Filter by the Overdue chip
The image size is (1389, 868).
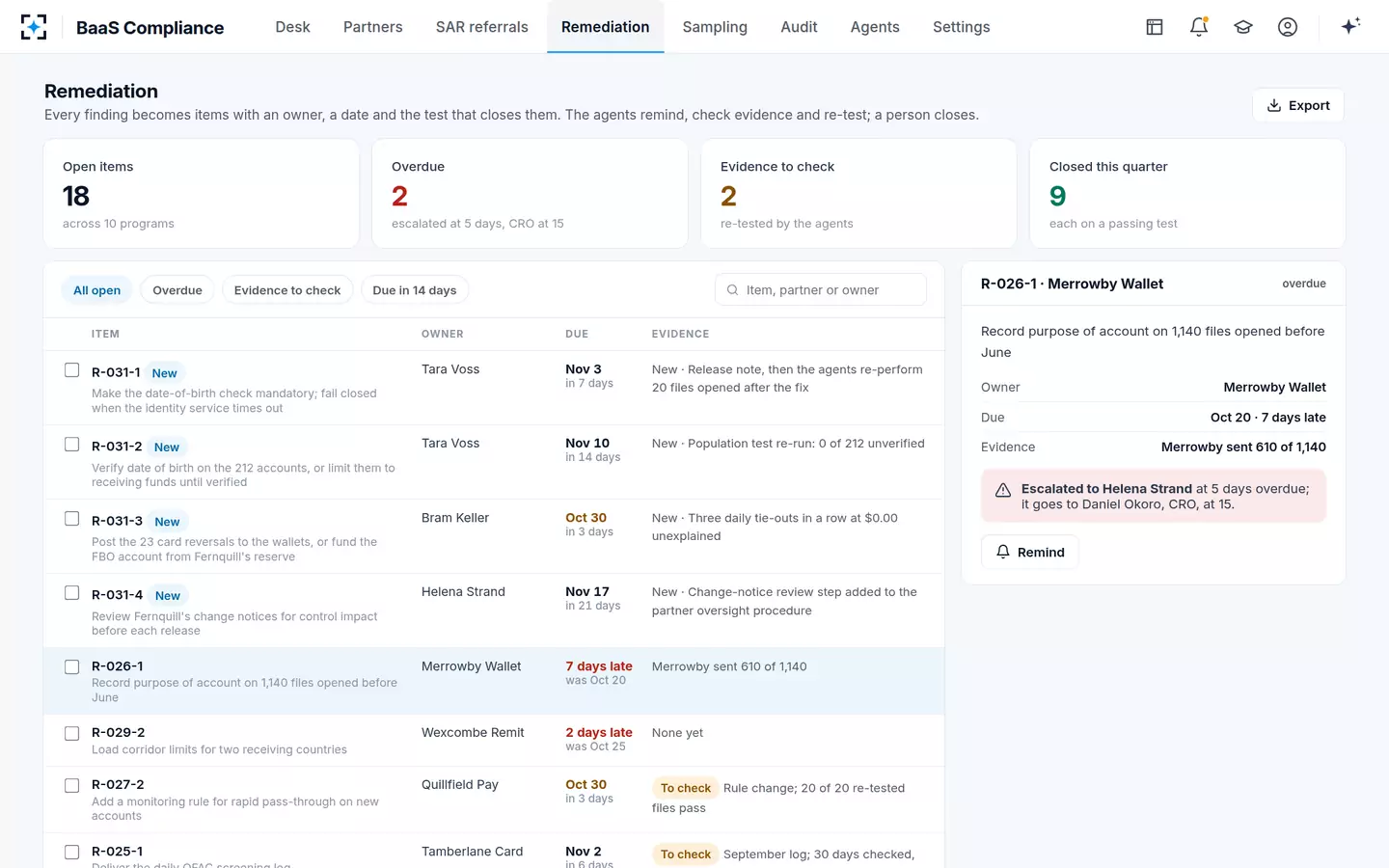coord(177,290)
